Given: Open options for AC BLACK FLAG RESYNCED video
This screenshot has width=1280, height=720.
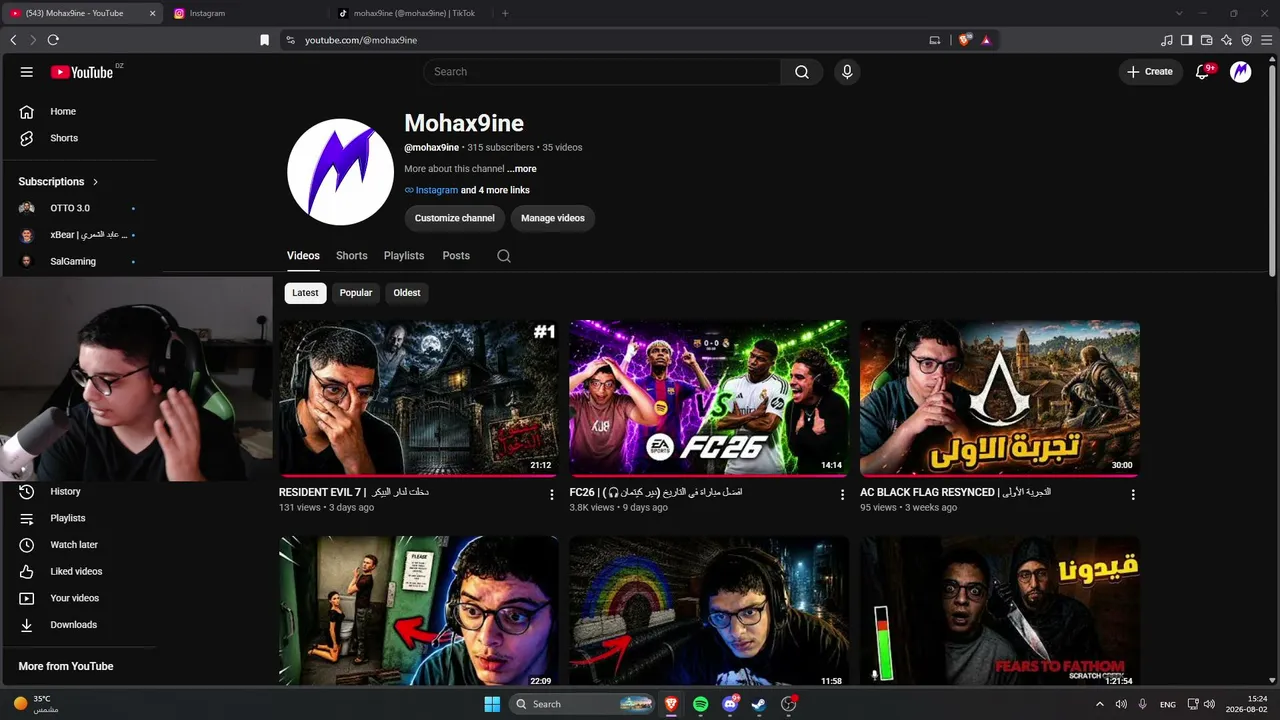Looking at the screenshot, I should pyautogui.click(x=1133, y=495).
